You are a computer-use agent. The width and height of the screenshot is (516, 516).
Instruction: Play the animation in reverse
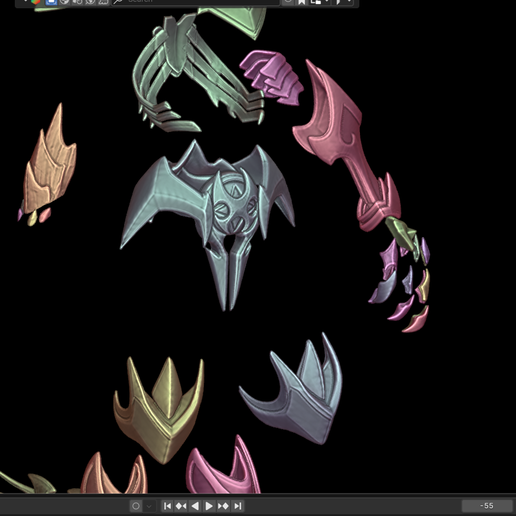195,506
